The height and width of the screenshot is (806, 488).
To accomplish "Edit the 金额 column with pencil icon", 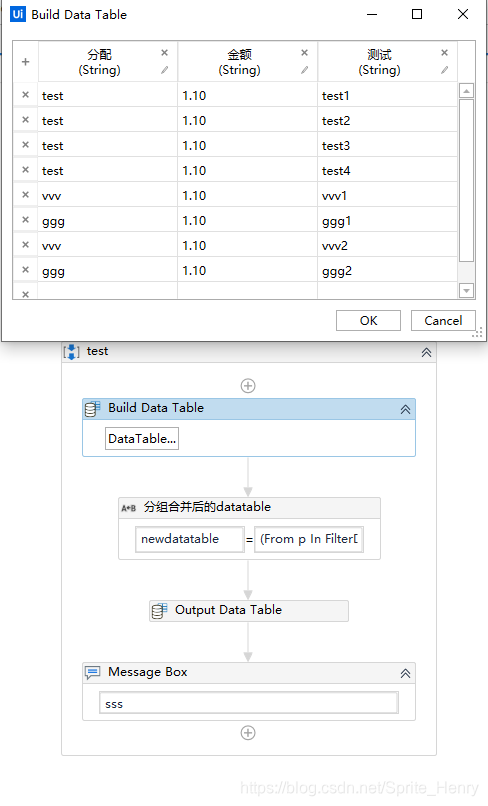I will (304, 70).
